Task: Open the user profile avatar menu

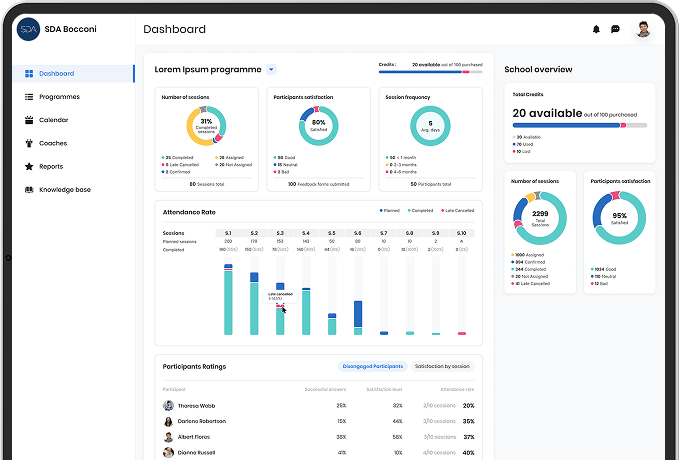Action: click(643, 30)
